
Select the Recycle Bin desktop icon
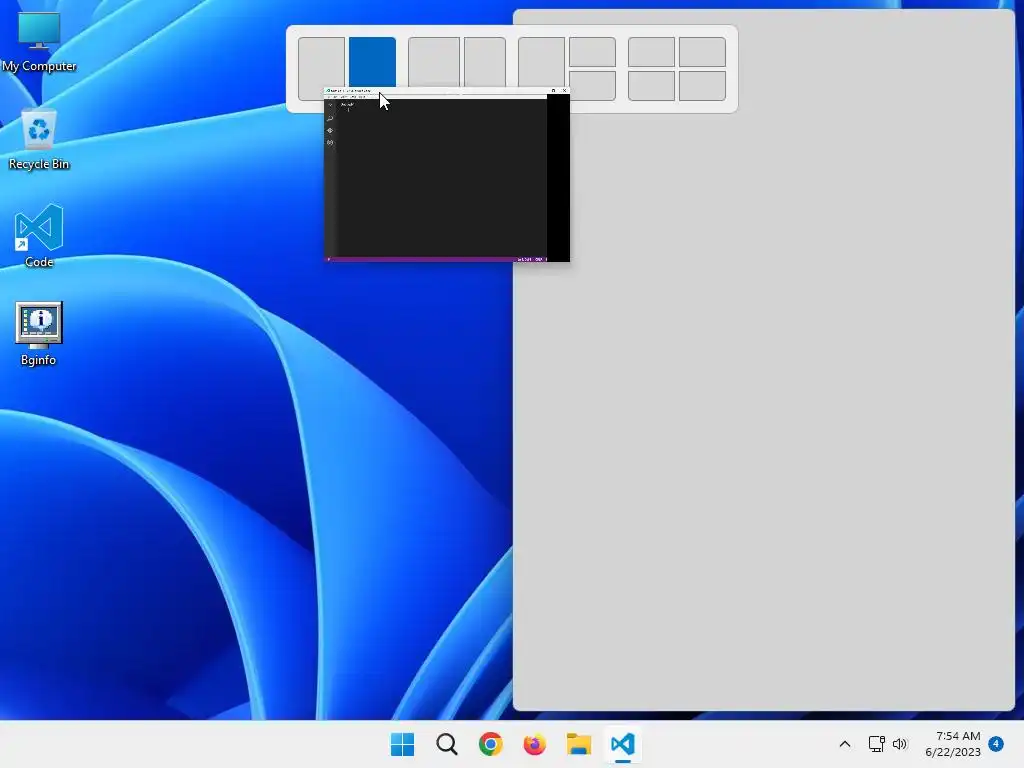(x=39, y=140)
